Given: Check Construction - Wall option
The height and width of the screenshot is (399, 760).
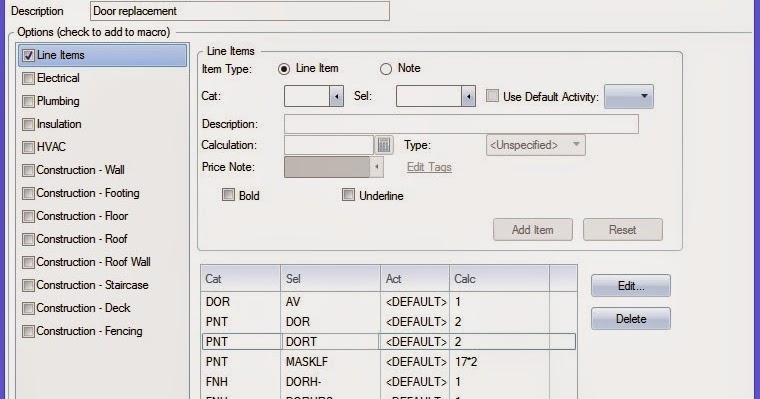Looking at the screenshot, I should 28,170.
